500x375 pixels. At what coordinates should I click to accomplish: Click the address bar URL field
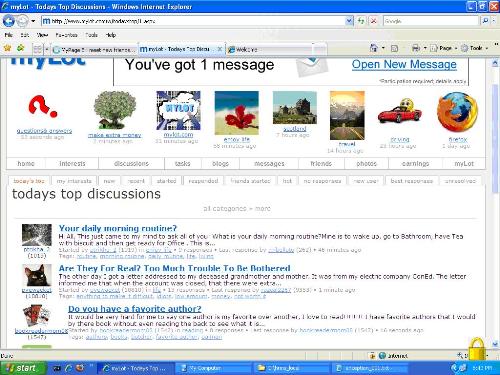click(193, 21)
